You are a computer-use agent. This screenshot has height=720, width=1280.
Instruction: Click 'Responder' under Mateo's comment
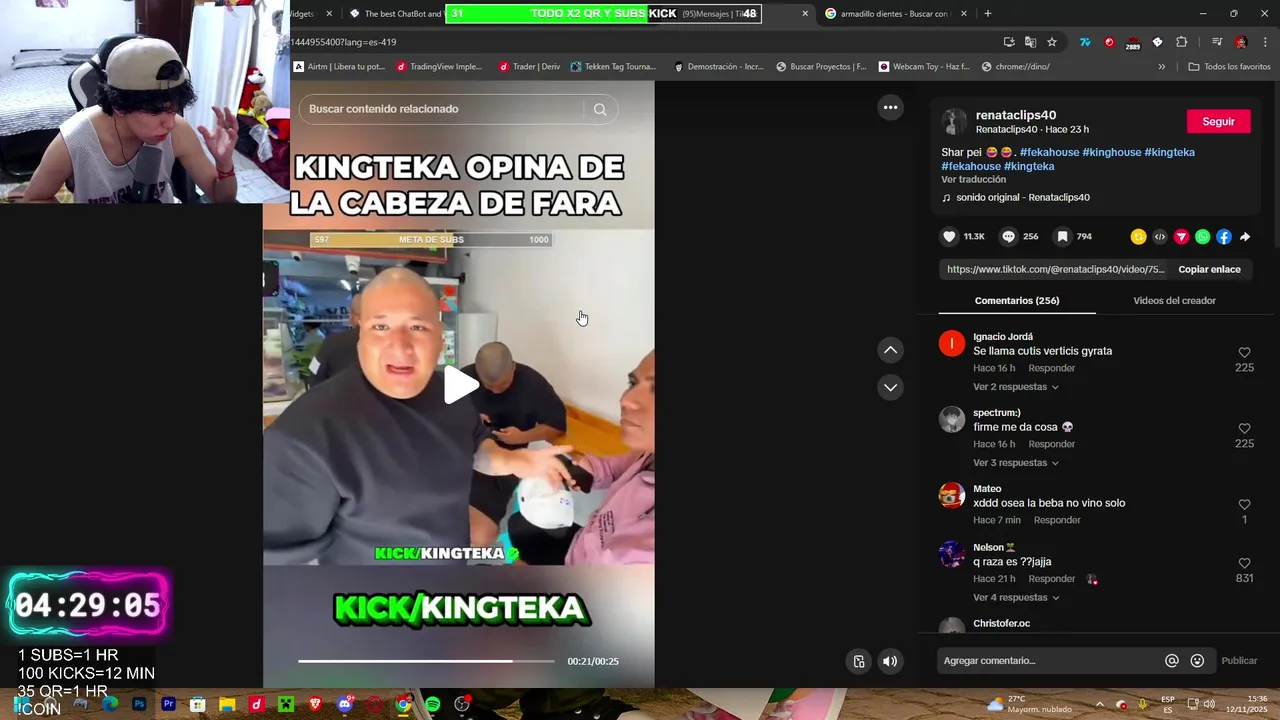[x=1057, y=520]
